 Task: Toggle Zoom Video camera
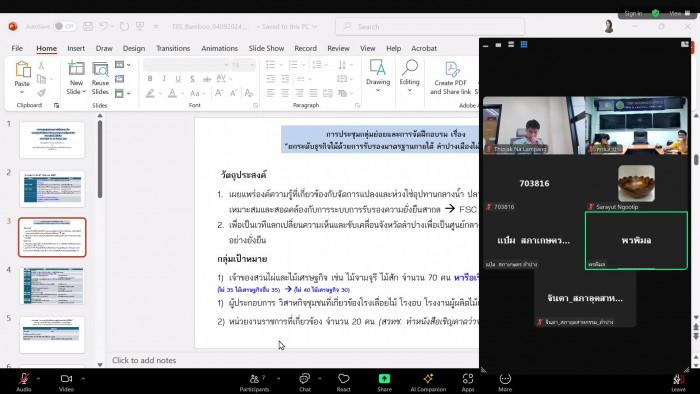pos(66,382)
